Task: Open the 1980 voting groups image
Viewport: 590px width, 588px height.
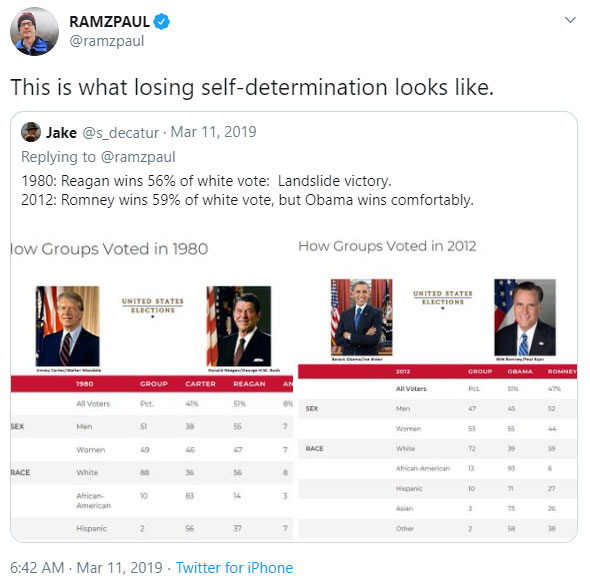Action: (x=152, y=386)
